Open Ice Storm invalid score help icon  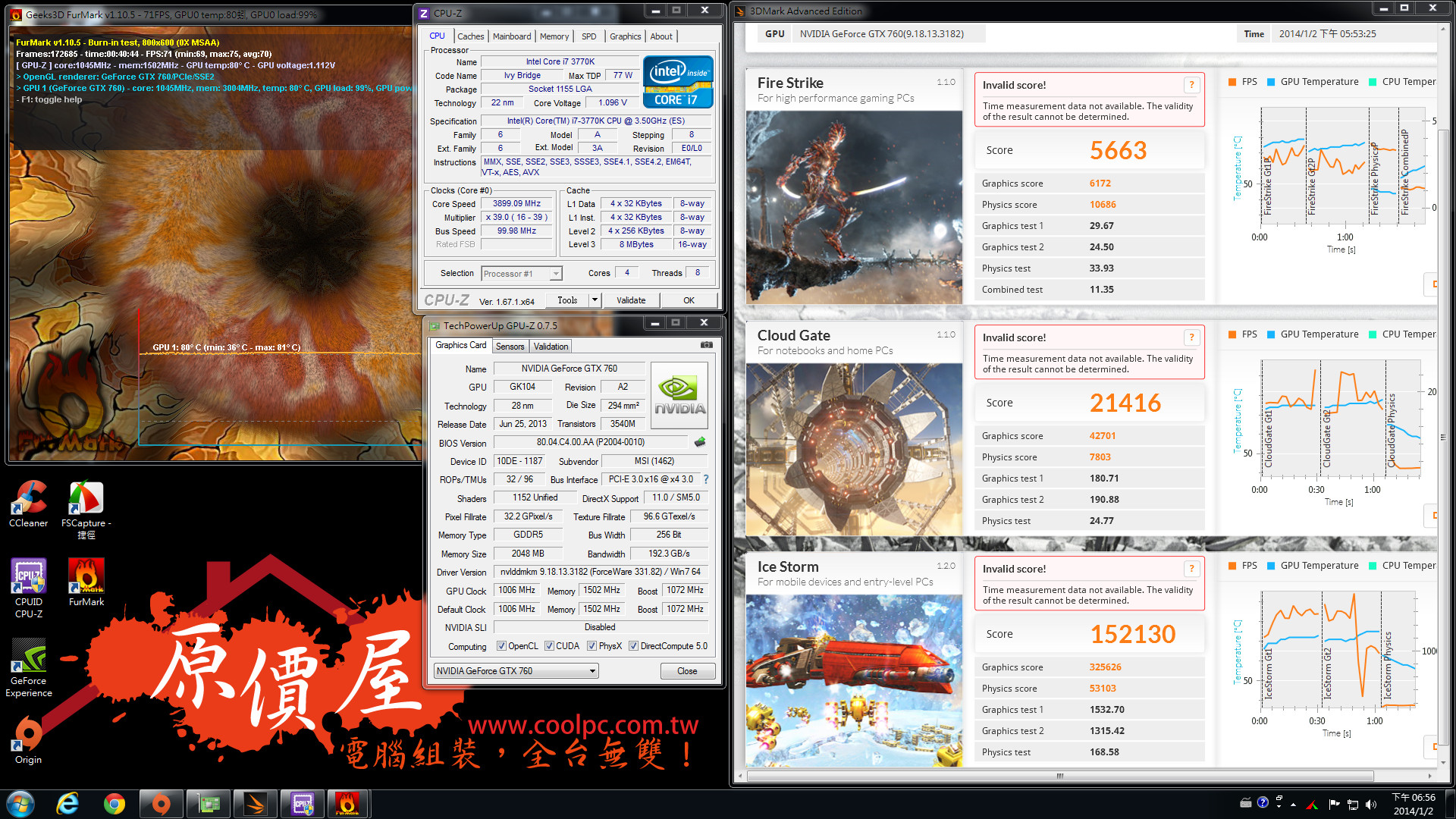click(x=1191, y=569)
